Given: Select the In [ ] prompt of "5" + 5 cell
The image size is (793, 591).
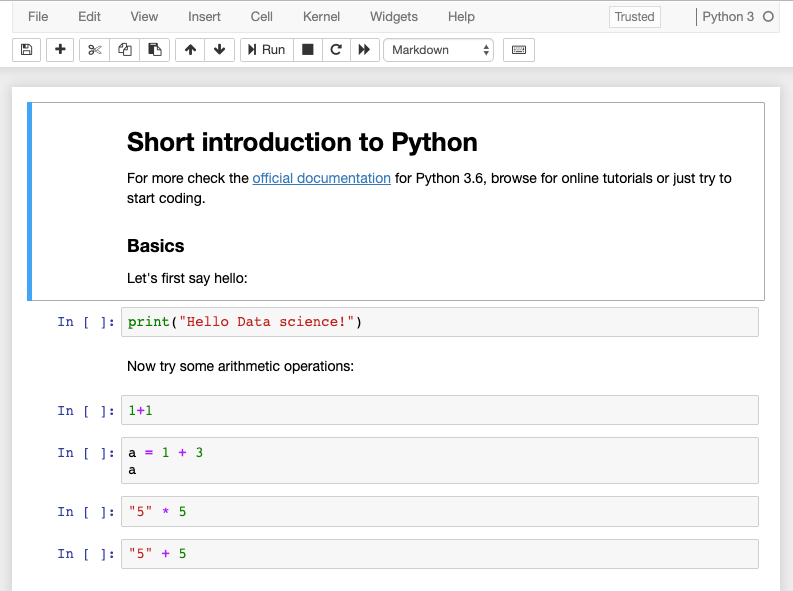Looking at the screenshot, I should [86, 554].
